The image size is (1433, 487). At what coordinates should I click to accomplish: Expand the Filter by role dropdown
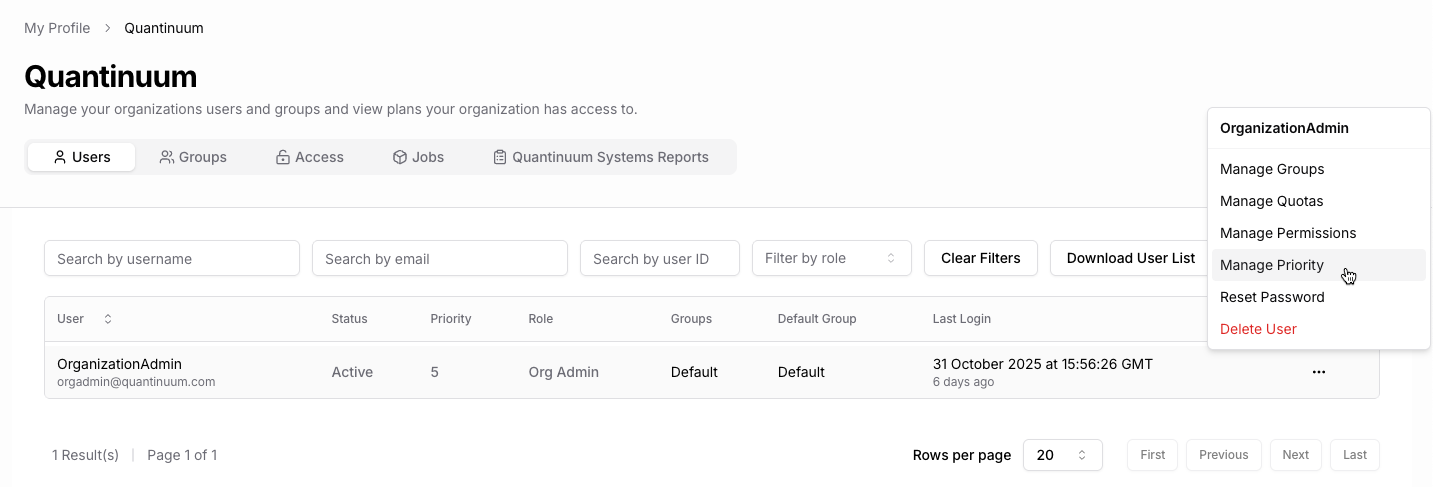pyautogui.click(x=831, y=258)
